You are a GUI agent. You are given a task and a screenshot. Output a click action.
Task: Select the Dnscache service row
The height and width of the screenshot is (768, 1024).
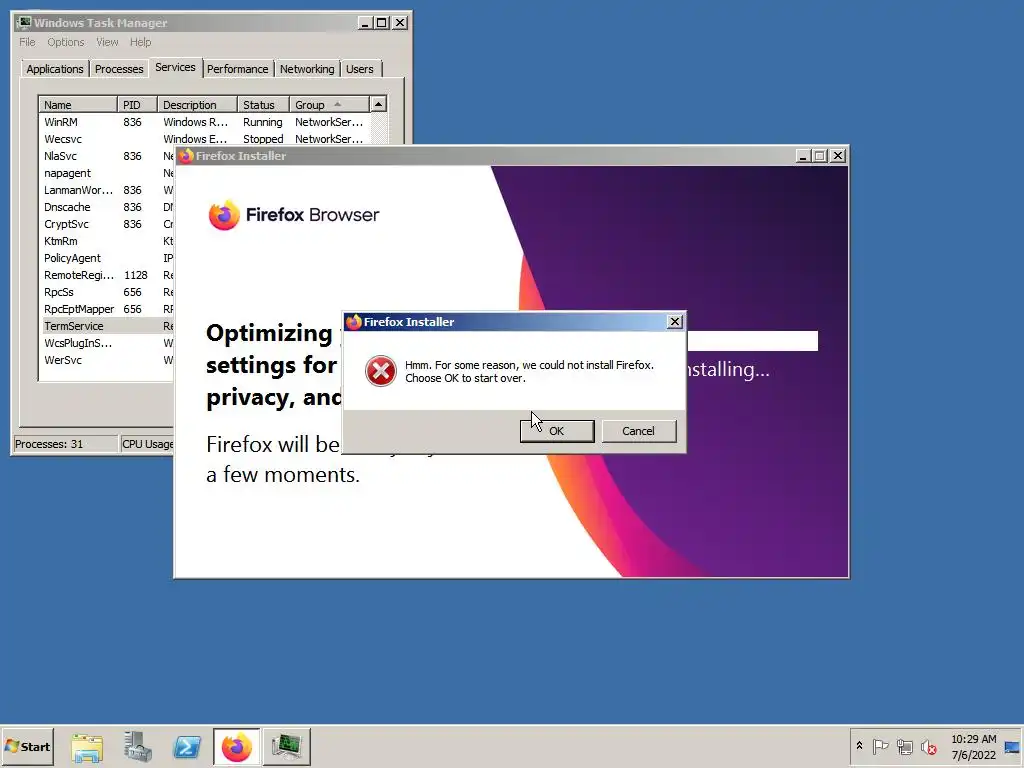pos(108,207)
